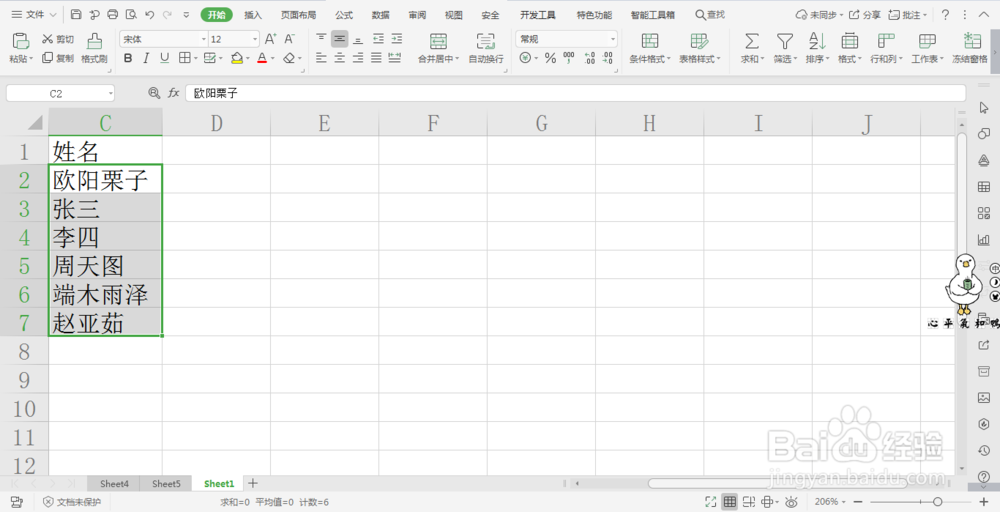Toggle vertical middle alignment
1000x512 pixels.
click(x=339, y=39)
